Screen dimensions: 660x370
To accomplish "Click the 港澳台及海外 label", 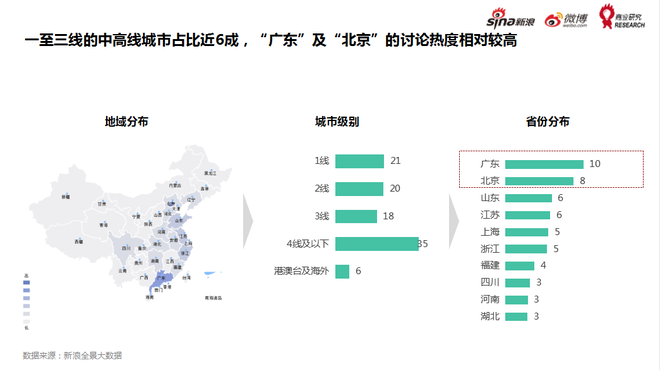I will pyautogui.click(x=301, y=271).
